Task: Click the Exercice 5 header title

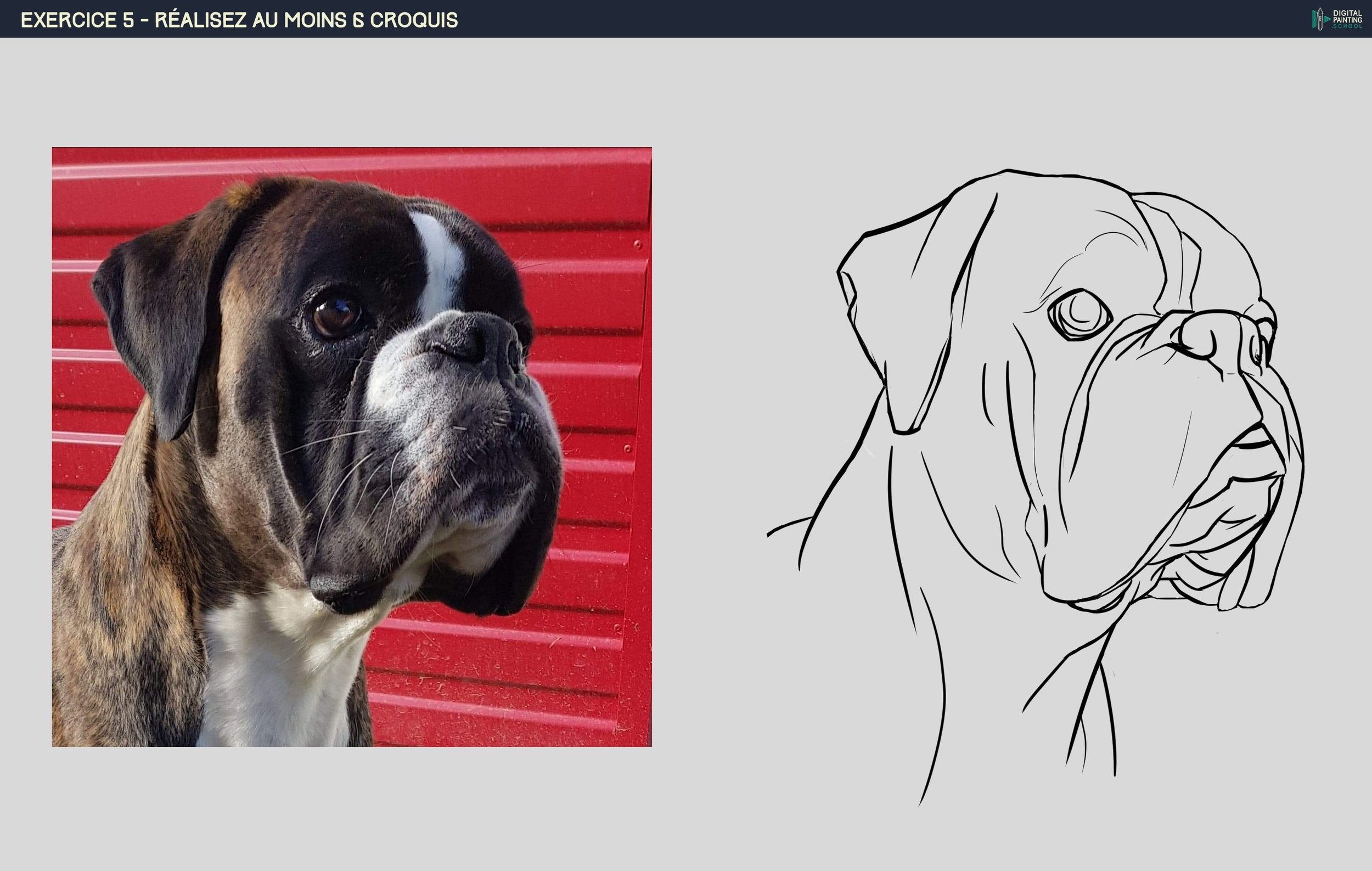Action: pyautogui.click(x=238, y=20)
